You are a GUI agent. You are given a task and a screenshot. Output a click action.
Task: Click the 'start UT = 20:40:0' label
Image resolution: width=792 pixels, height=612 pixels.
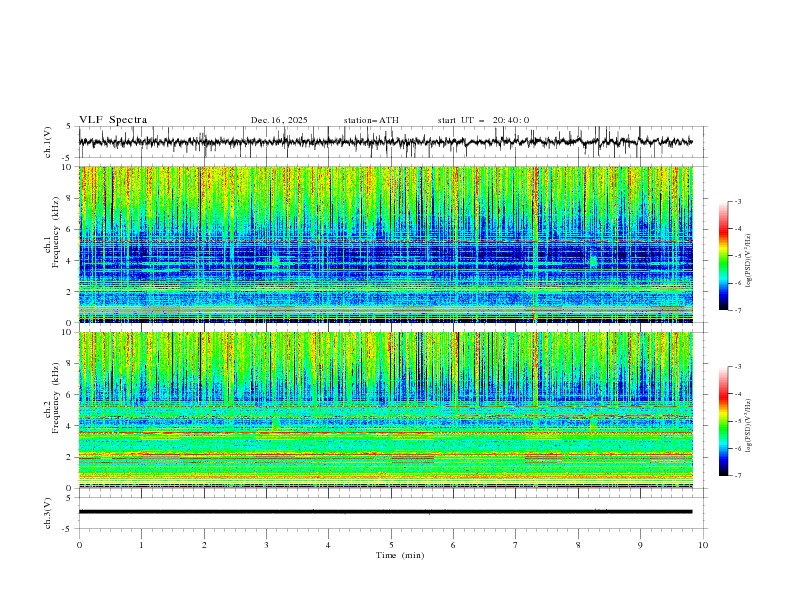tap(483, 120)
